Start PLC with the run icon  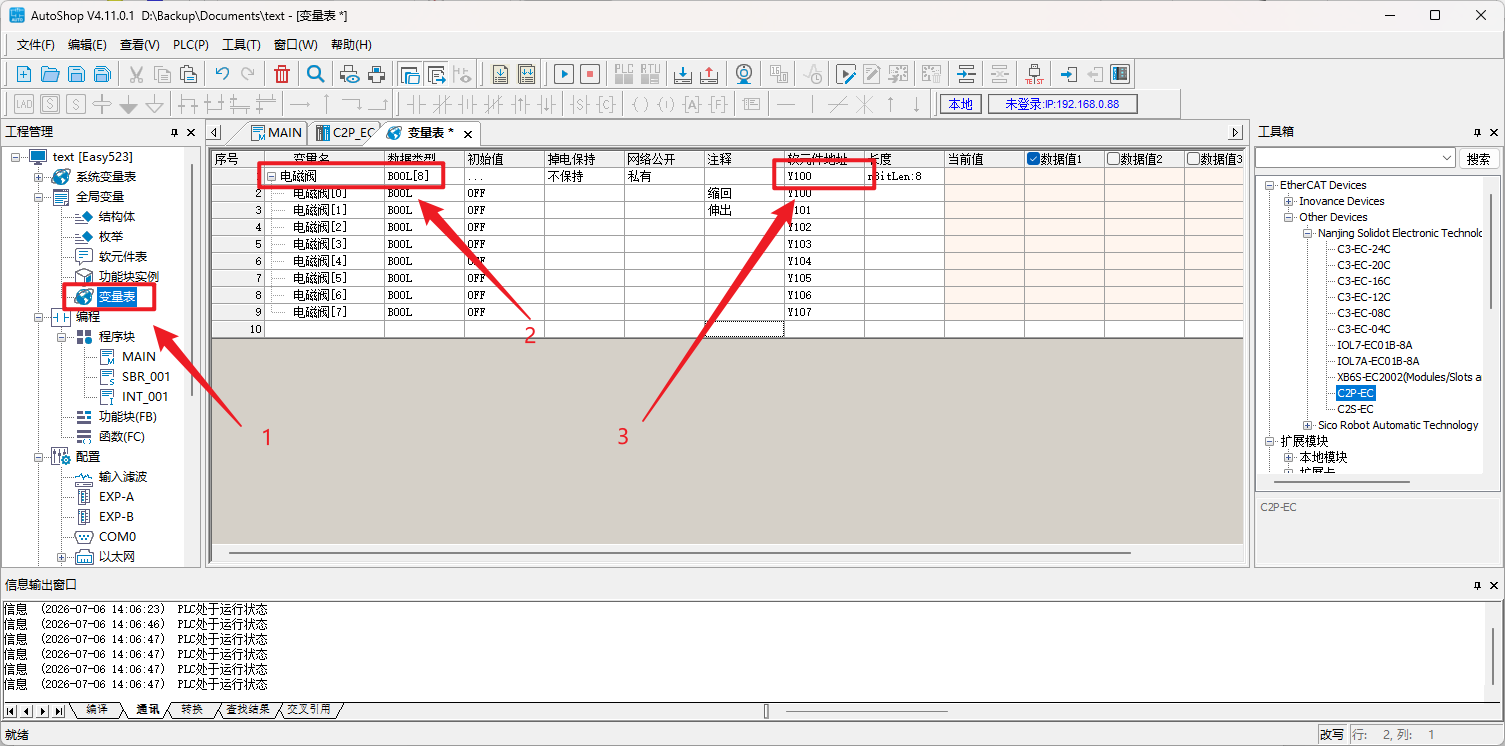564,74
